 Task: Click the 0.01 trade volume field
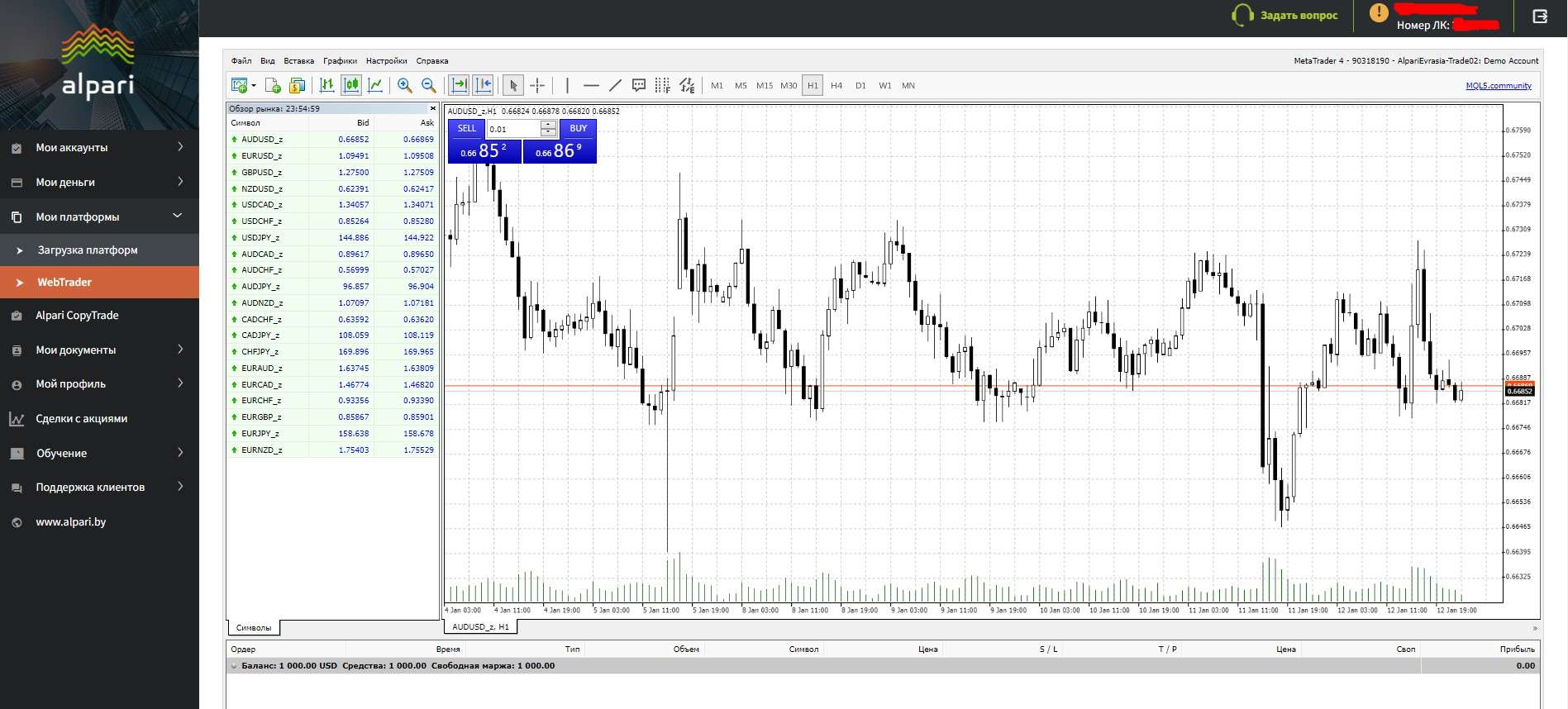coord(513,129)
